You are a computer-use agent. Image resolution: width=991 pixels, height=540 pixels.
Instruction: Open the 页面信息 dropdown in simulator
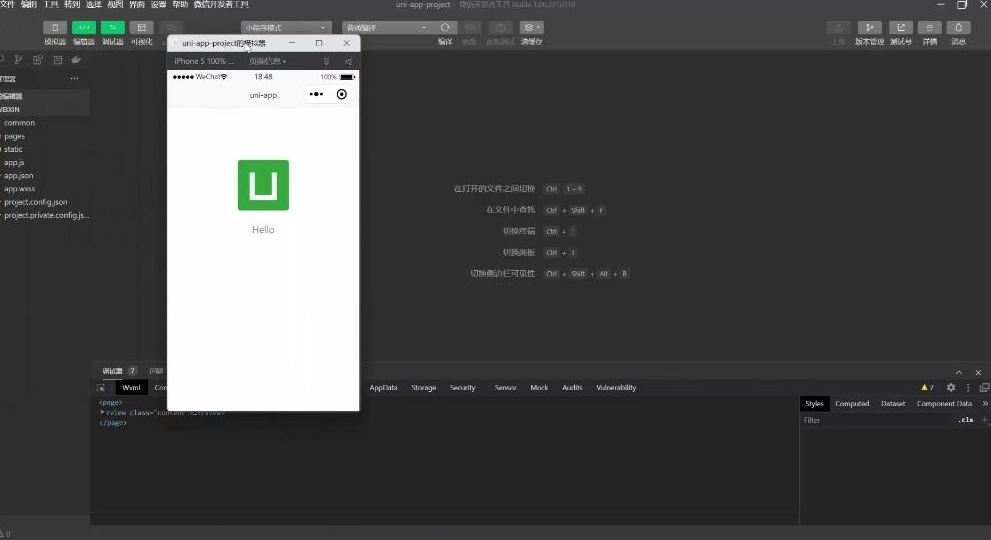(267, 61)
